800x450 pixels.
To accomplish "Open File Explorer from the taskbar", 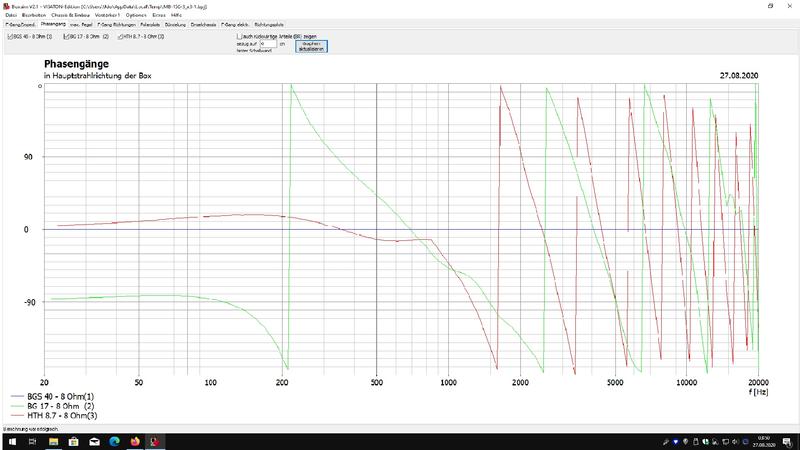I will pyautogui.click(x=53, y=441).
